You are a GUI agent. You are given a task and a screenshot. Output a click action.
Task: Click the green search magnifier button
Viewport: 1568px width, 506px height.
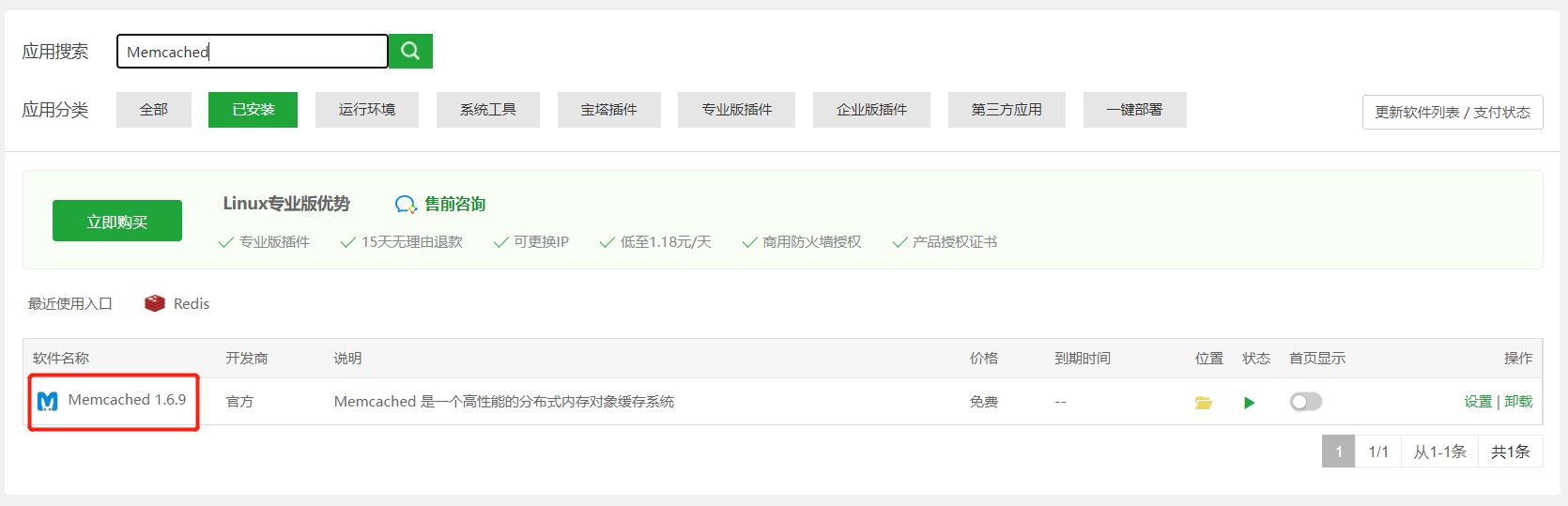tap(410, 51)
